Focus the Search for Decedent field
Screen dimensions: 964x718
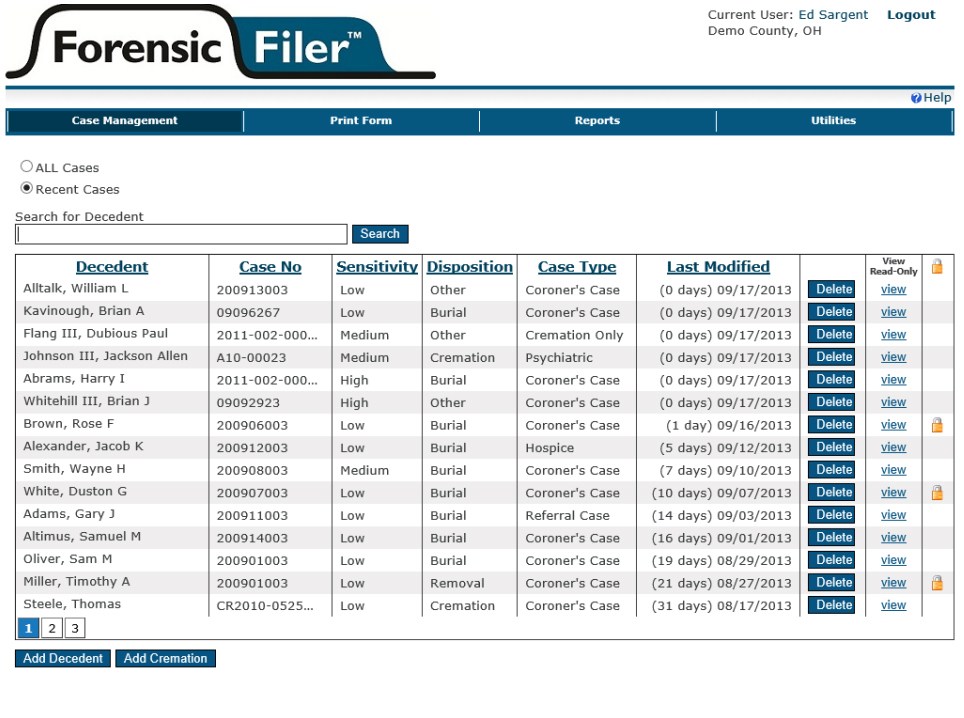pos(181,234)
